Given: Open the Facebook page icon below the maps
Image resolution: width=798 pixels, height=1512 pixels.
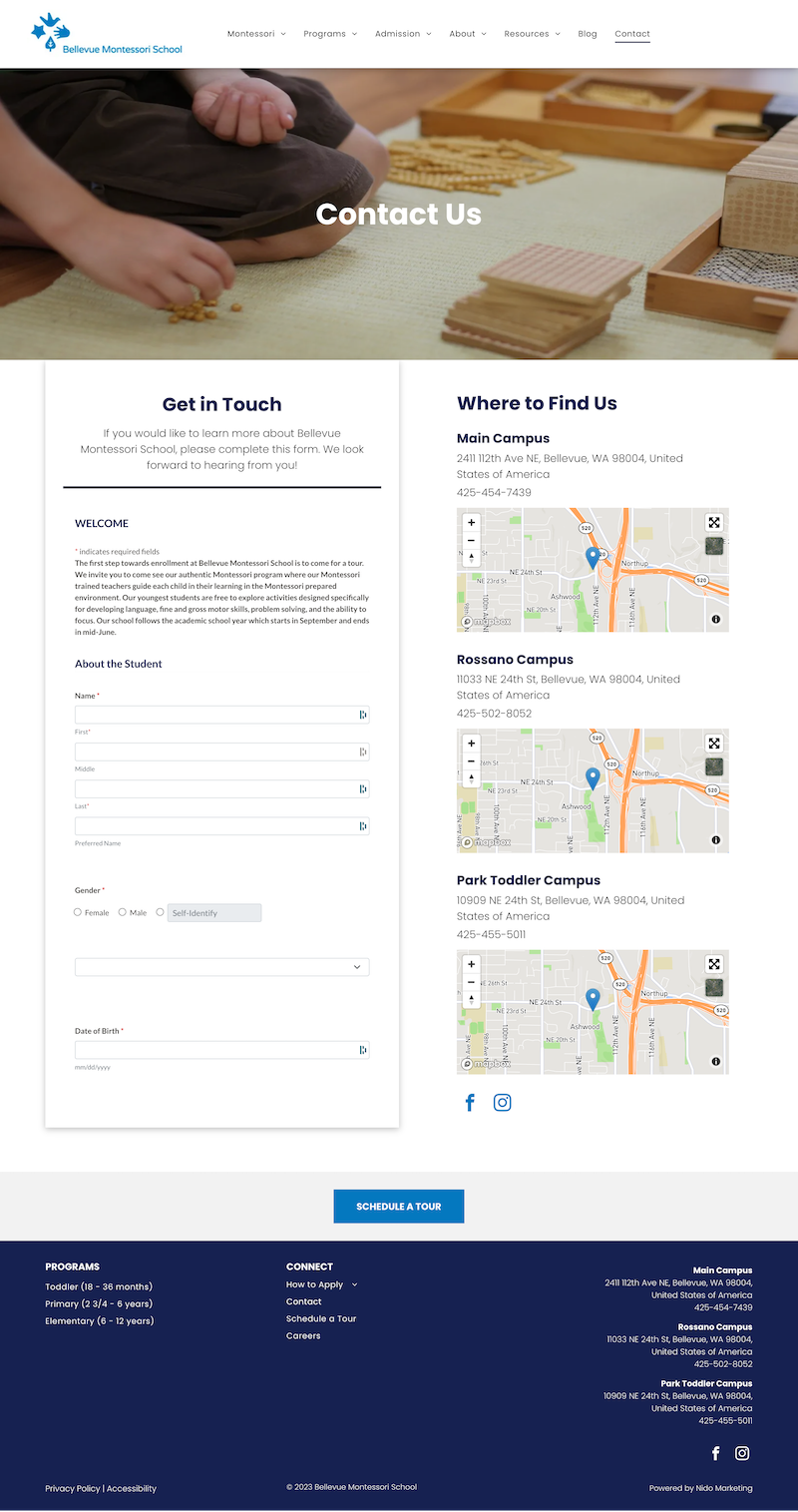Looking at the screenshot, I should (x=470, y=1103).
